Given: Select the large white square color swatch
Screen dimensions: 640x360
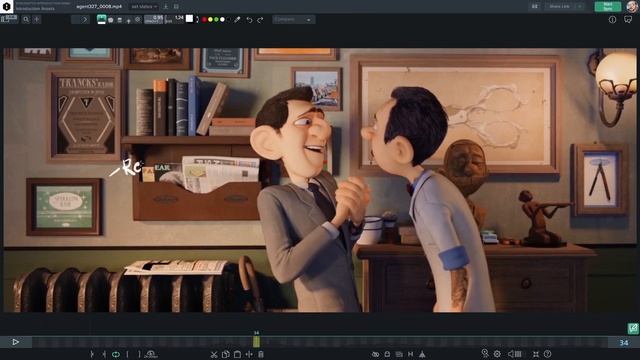Looking at the screenshot, I should (189, 19).
